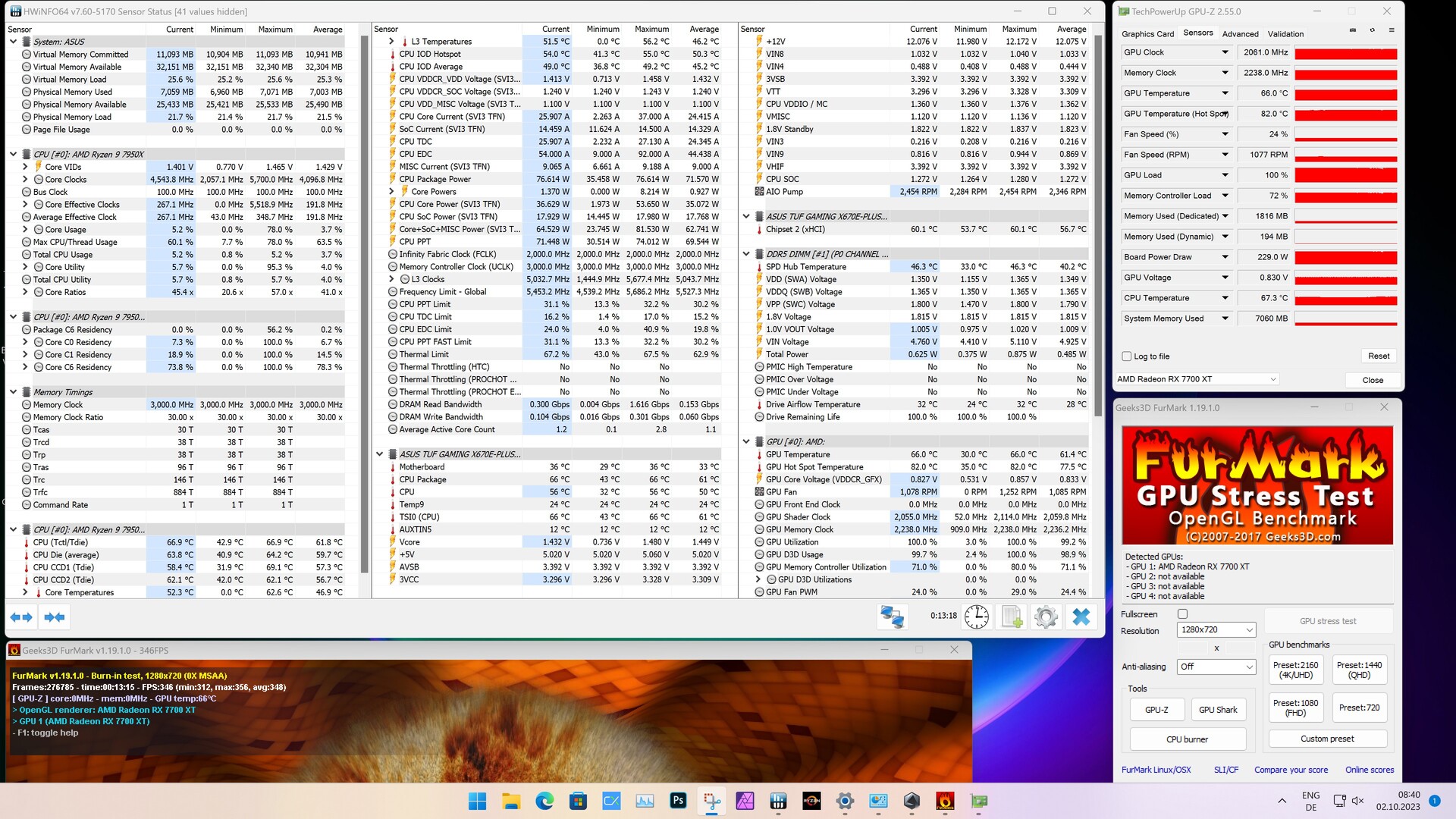Viewport: 1456px width, 819px height.
Task: Switch to GPU-Z taskbar icon
Action: 978,801
